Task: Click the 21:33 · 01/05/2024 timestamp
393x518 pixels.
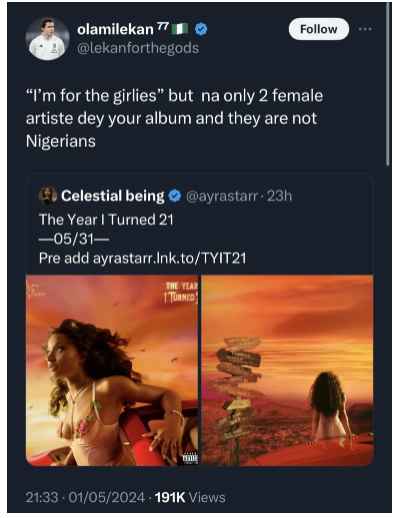Action: click(x=85, y=498)
